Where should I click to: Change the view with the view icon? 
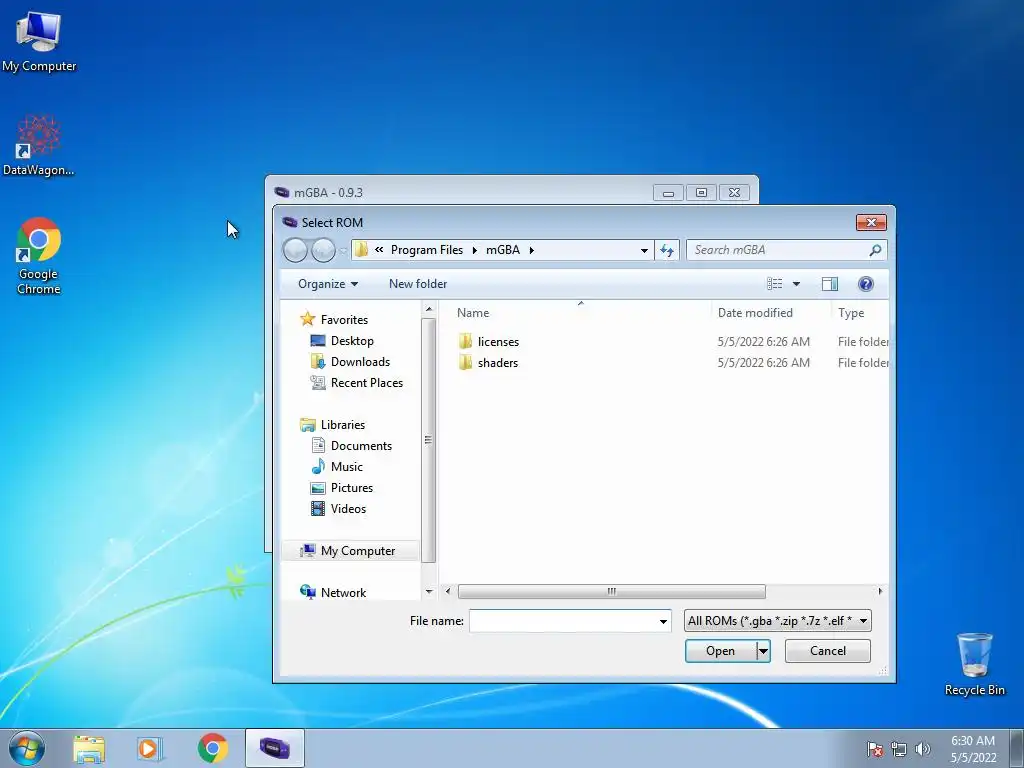pyautogui.click(x=775, y=283)
